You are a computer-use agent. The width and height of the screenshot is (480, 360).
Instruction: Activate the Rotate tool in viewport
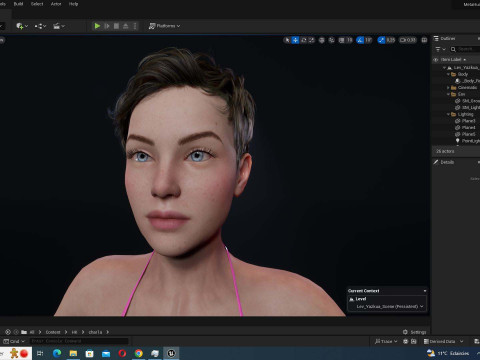point(304,40)
